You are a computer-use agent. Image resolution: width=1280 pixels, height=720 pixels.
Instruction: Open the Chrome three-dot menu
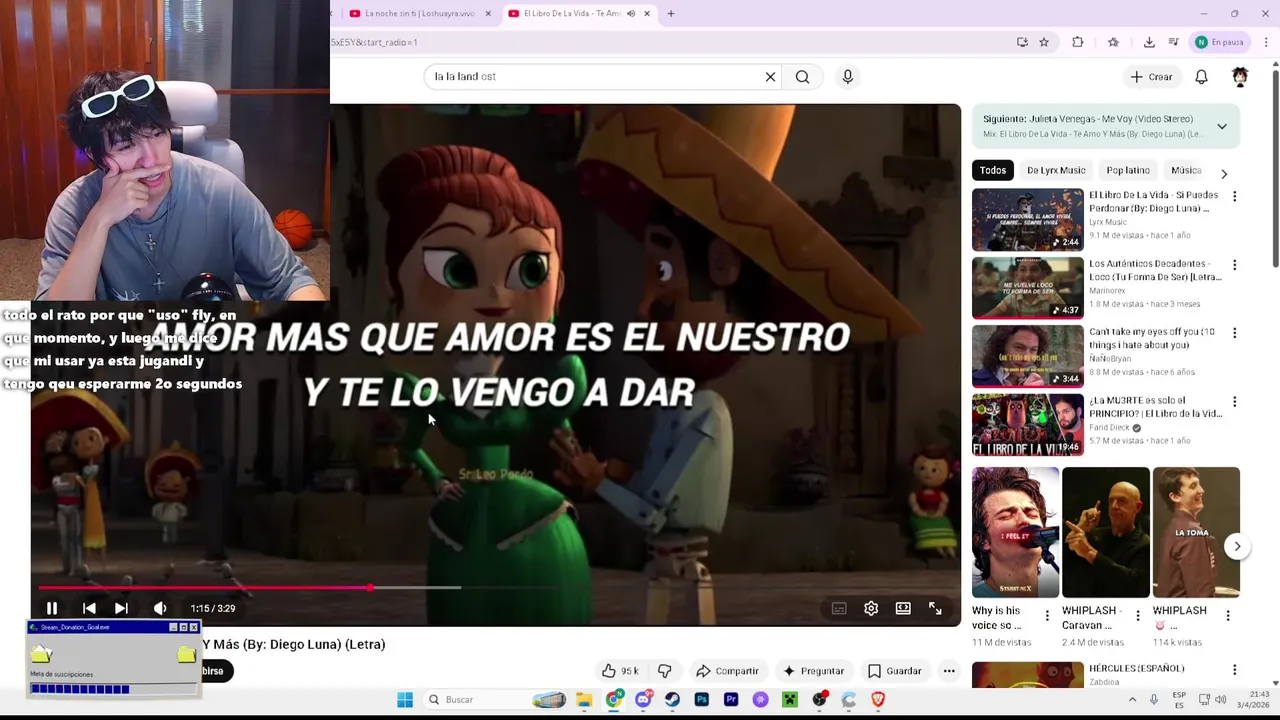1266,42
